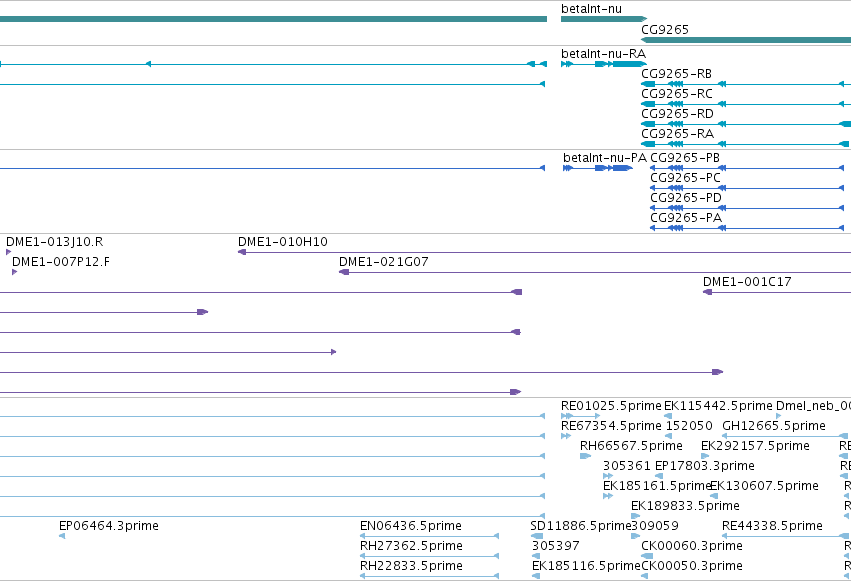
Task: Select the CG9265-PD protein feature
Action: [x=747, y=208]
